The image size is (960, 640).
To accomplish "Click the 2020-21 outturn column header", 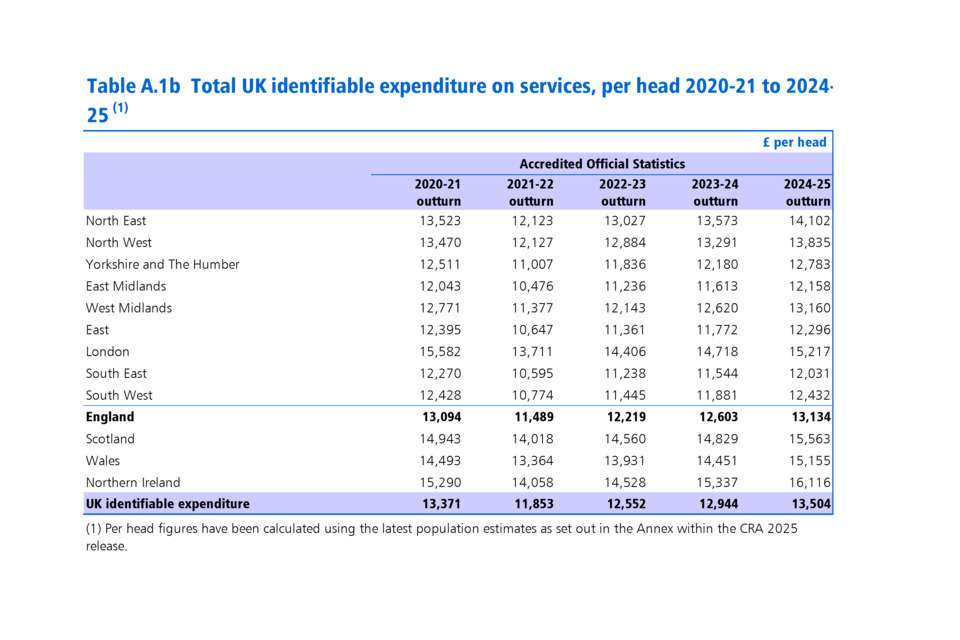I will click(x=438, y=193).
